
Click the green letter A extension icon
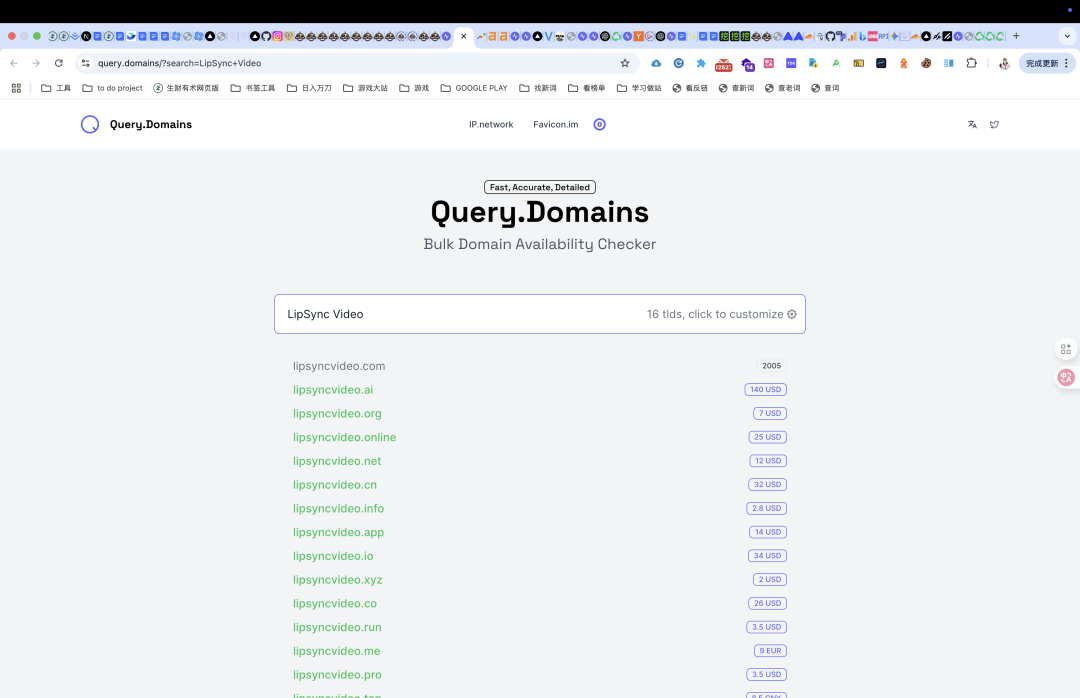click(x=835, y=63)
